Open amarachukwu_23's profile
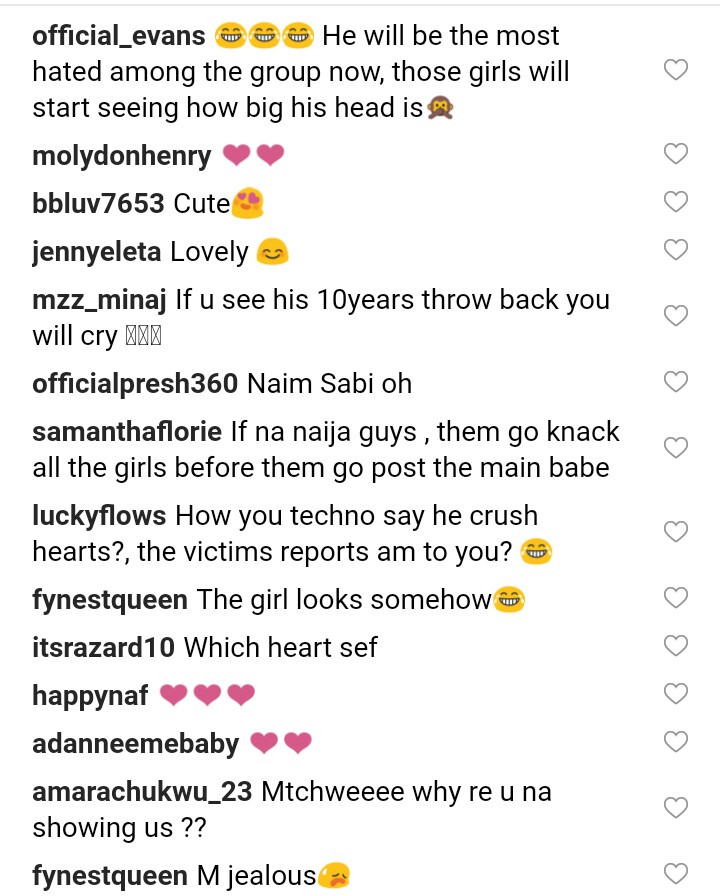 142,792
